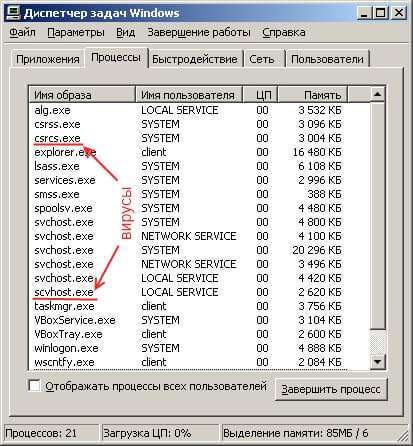Sort by ЦП column header
The width and height of the screenshot is (413, 446).
(260, 95)
